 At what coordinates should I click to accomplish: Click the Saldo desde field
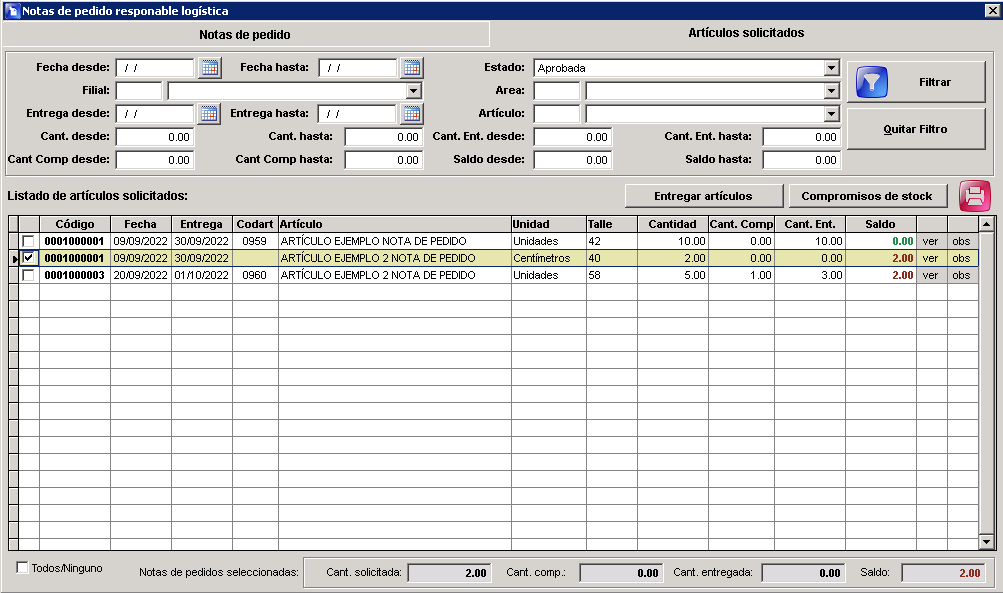tap(573, 160)
